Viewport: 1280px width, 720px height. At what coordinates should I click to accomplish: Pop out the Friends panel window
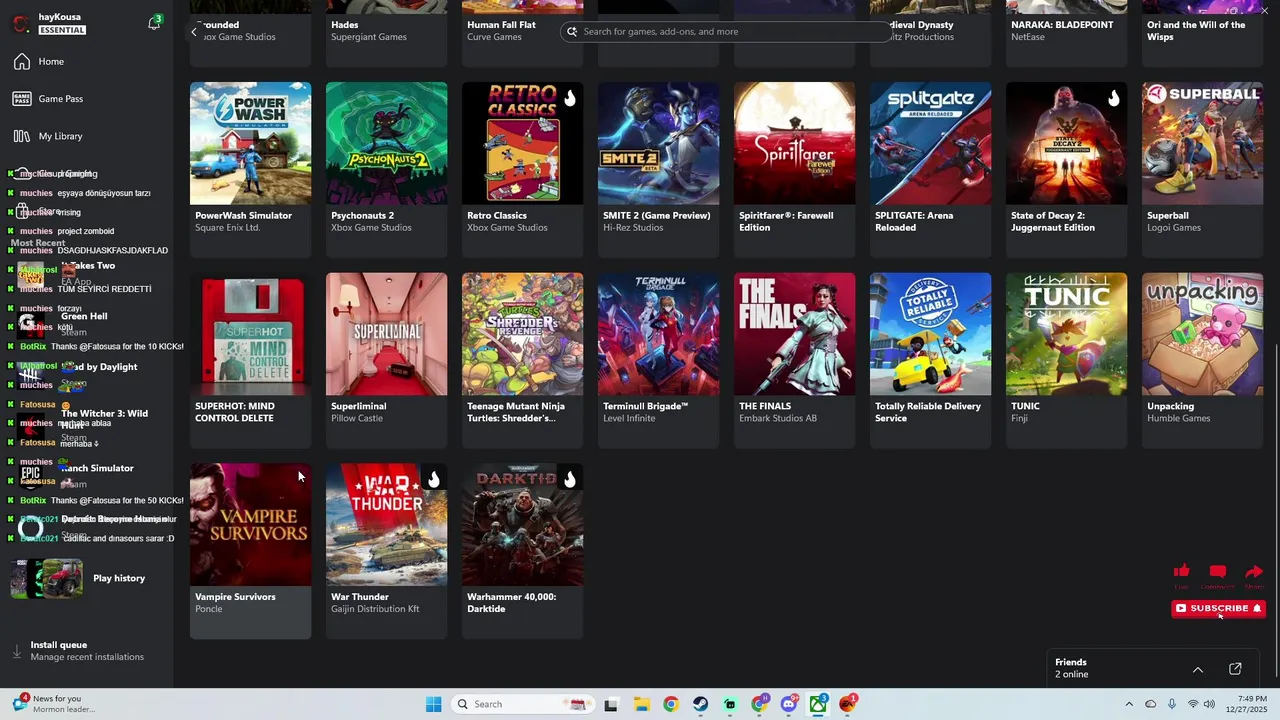coord(1235,669)
